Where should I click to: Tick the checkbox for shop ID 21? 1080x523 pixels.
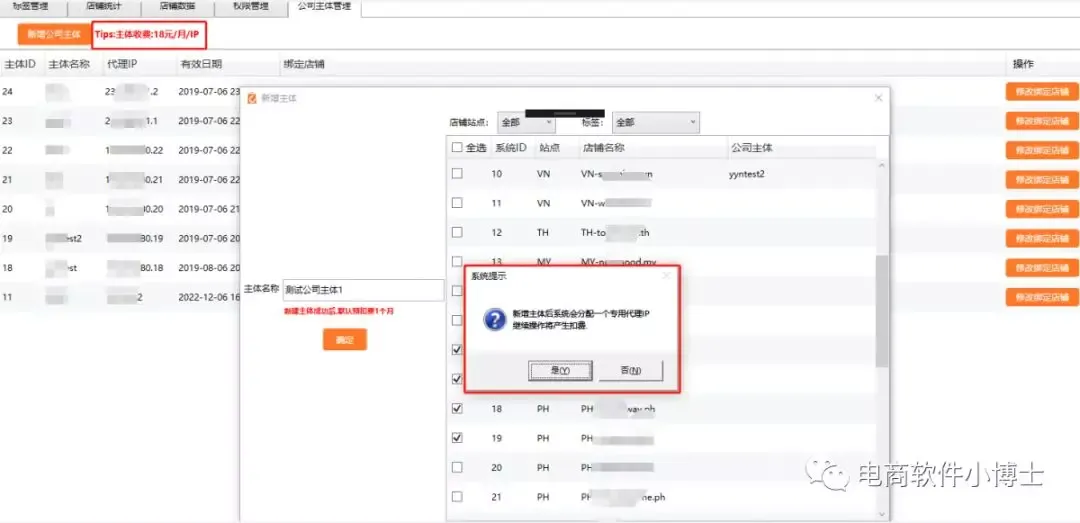pyautogui.click(x=457, y=496)
